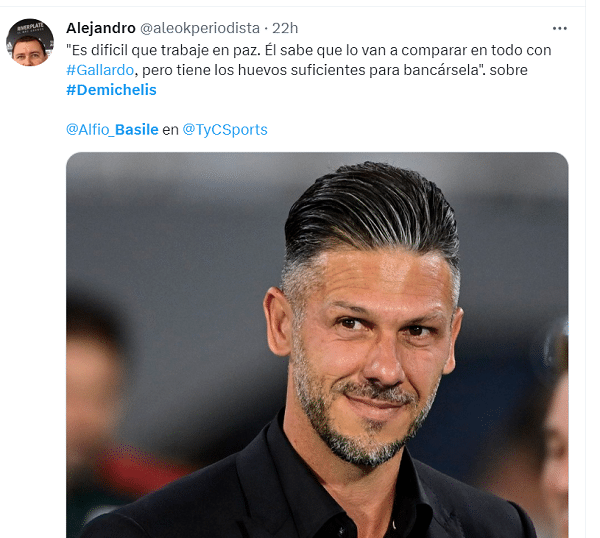The height and width of the screenshot is (538, 600).
Task: Open the #Gallardo hashtag
Action: pyautogui.click(x=100, y=70)
